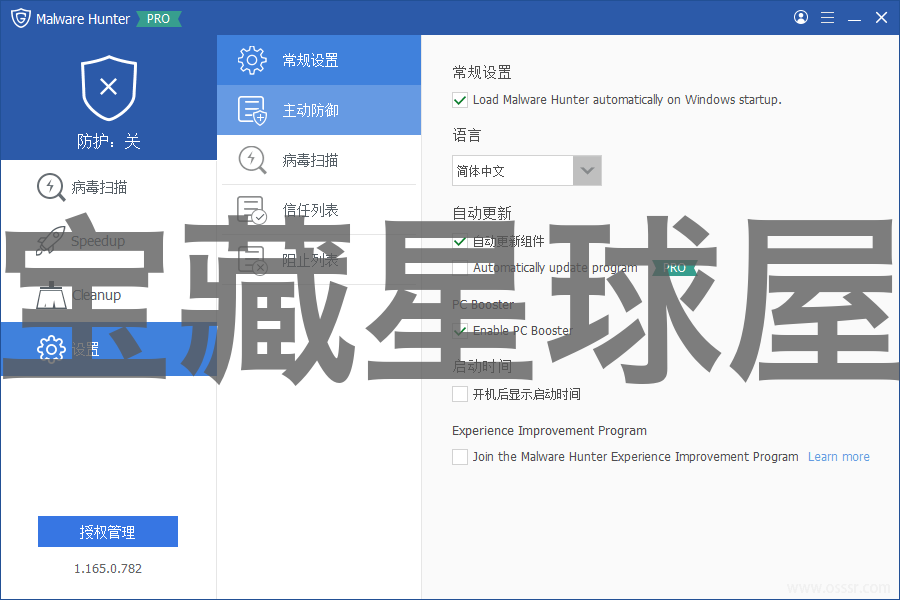This screenshot has width=900, height=600.
Task: Click version number 1.165.0.782
Action: pyautogui.click(x=108, y=568)
